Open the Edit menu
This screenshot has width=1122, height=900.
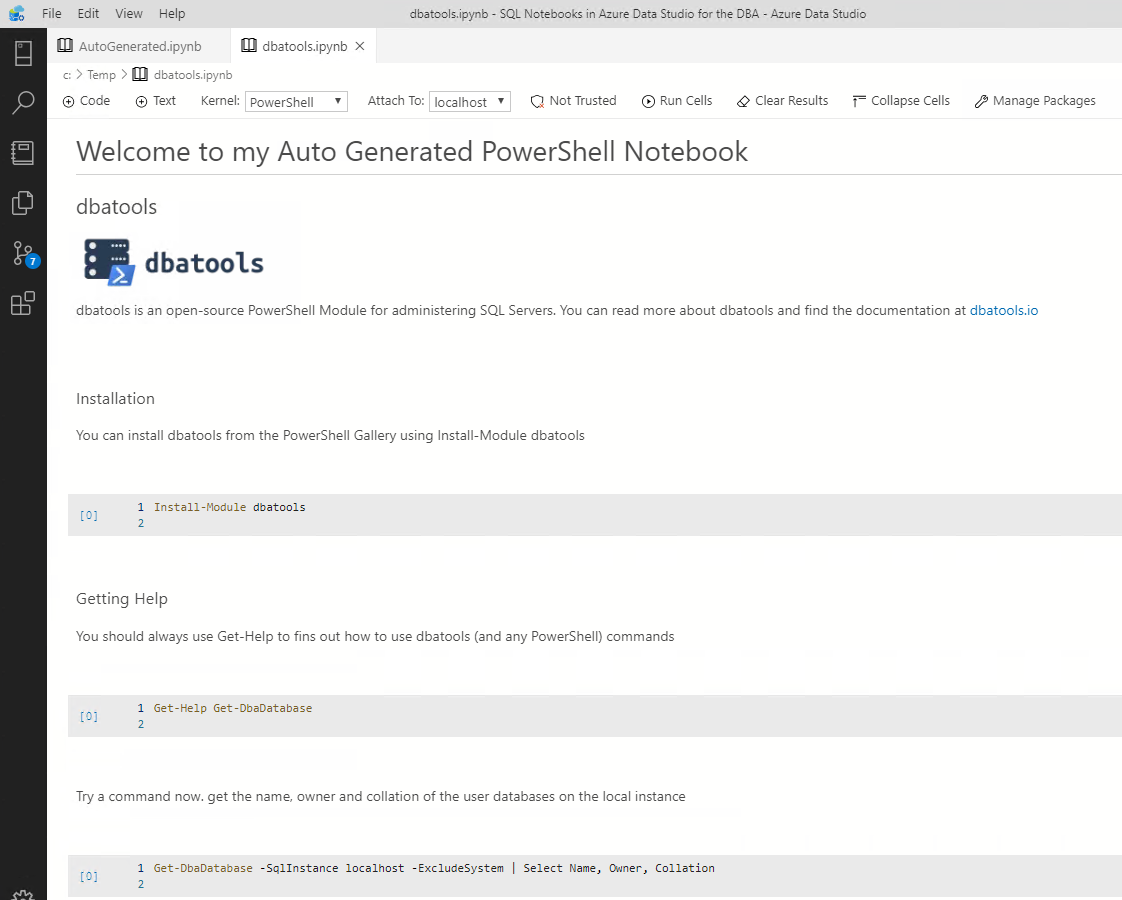point(88,14)
